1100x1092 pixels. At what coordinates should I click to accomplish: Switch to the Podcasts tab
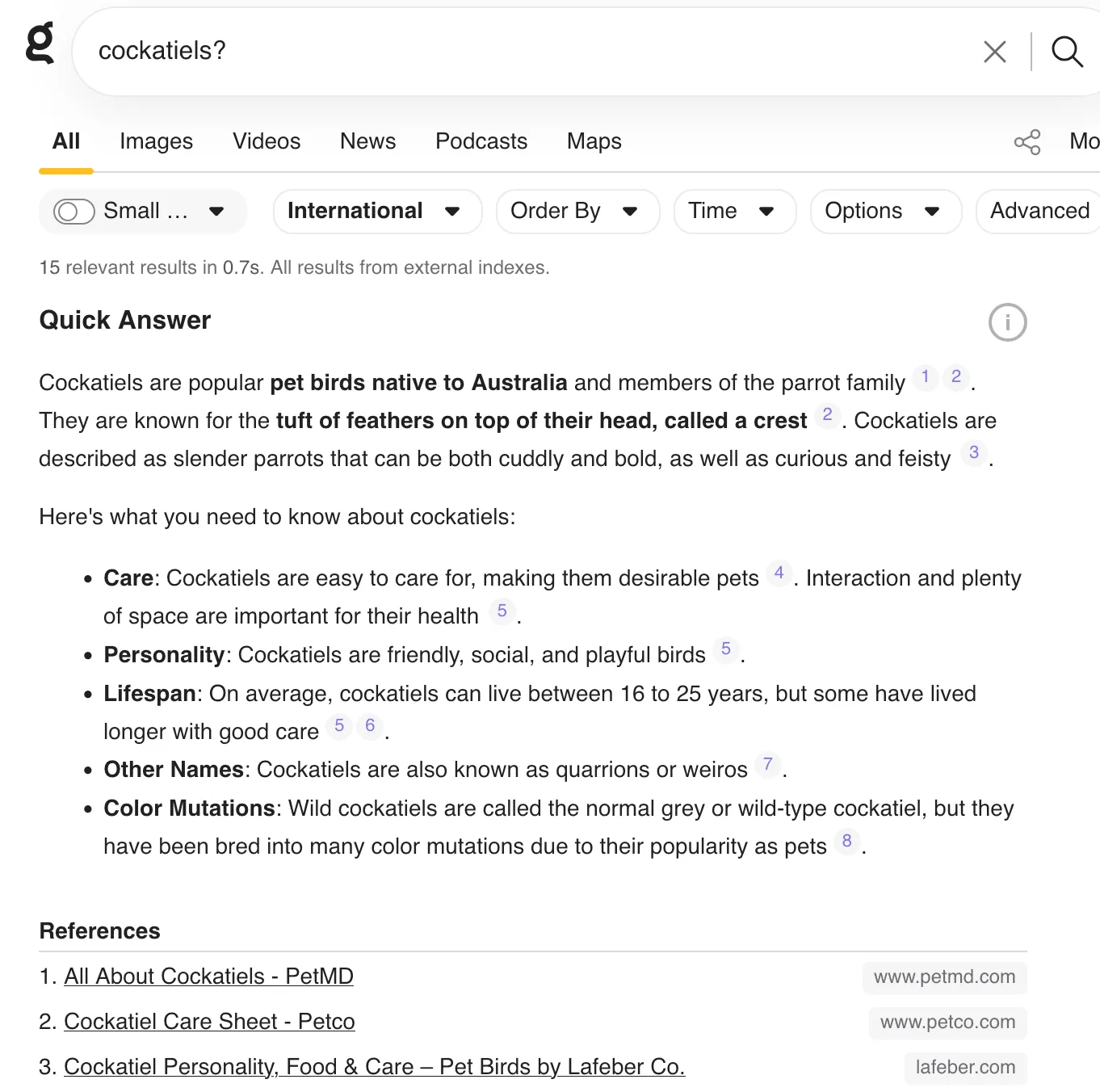481,142
